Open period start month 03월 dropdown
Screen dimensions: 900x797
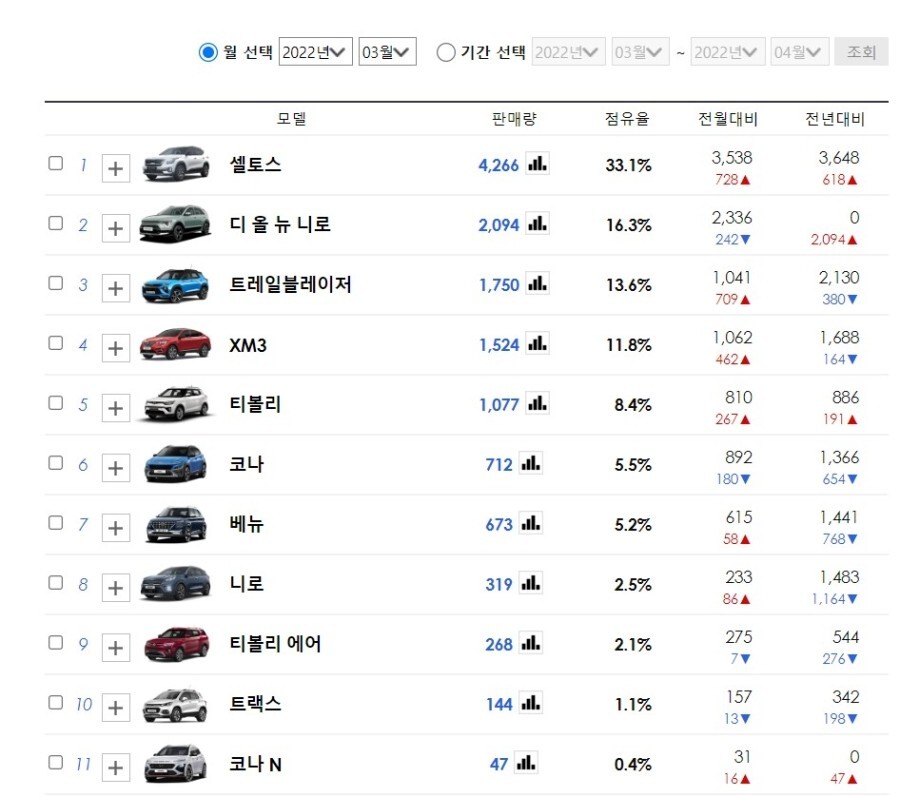pos(641,52)
